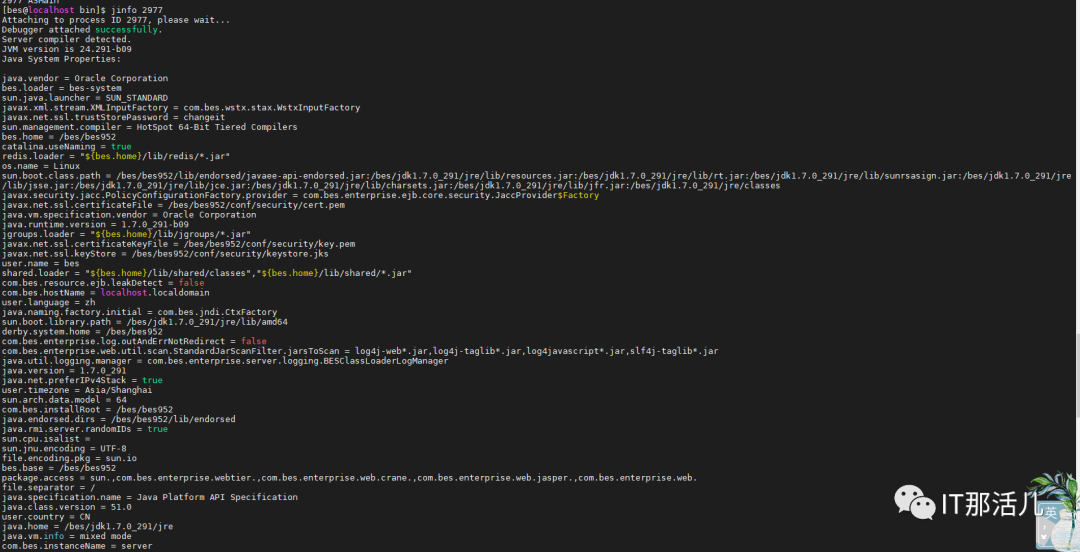Click the os.name = Linux line
1080x552 pixels.
[x=41, y=166]
